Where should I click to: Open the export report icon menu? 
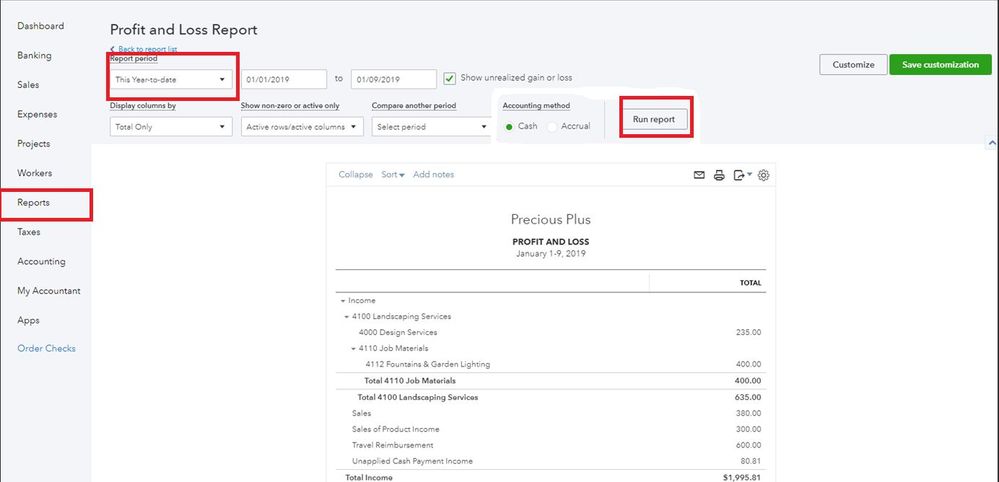(741, 175)
